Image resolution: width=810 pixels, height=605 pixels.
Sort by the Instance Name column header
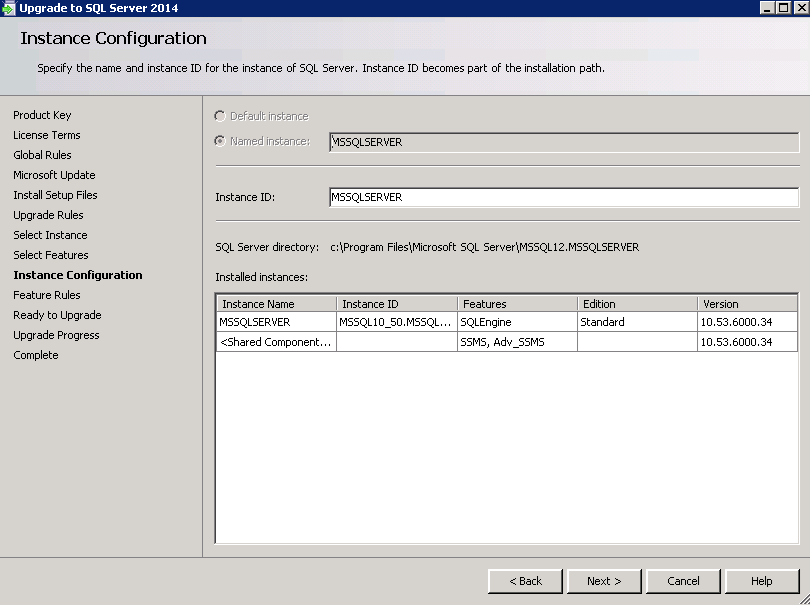[276, 304]
